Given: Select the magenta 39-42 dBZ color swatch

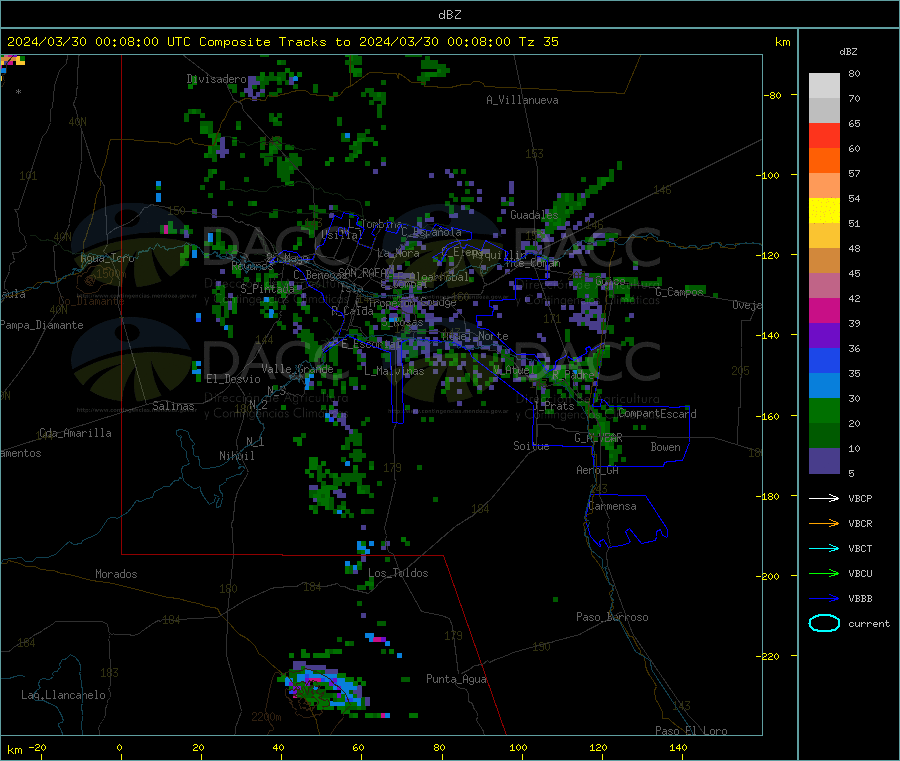Looking at the screenshot, I should pos(824,310).
